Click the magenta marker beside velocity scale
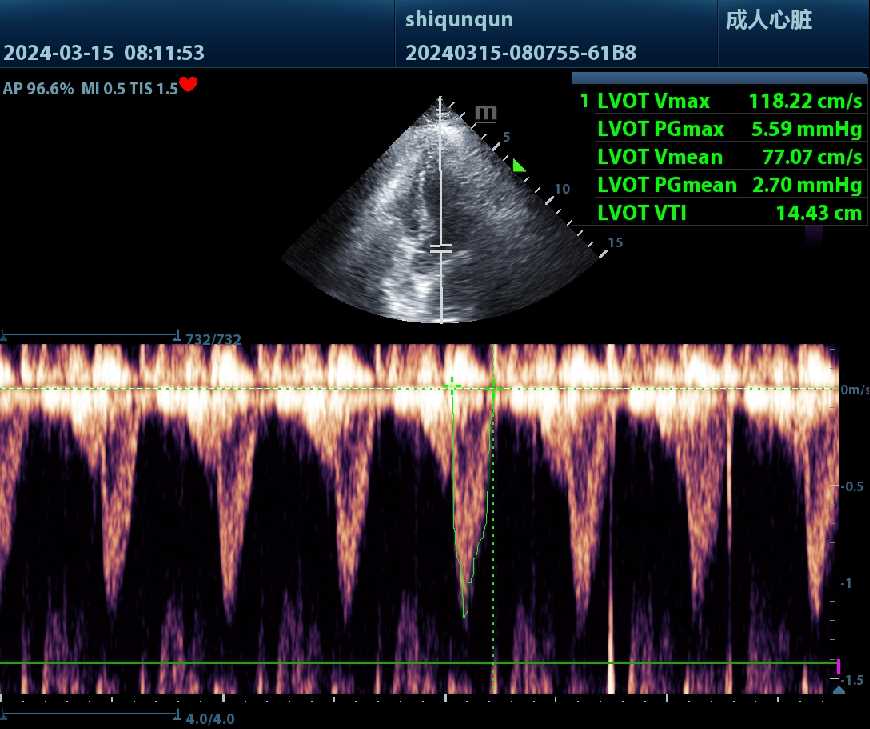Viewport: 870px width, 729px height. click(838, 666)
